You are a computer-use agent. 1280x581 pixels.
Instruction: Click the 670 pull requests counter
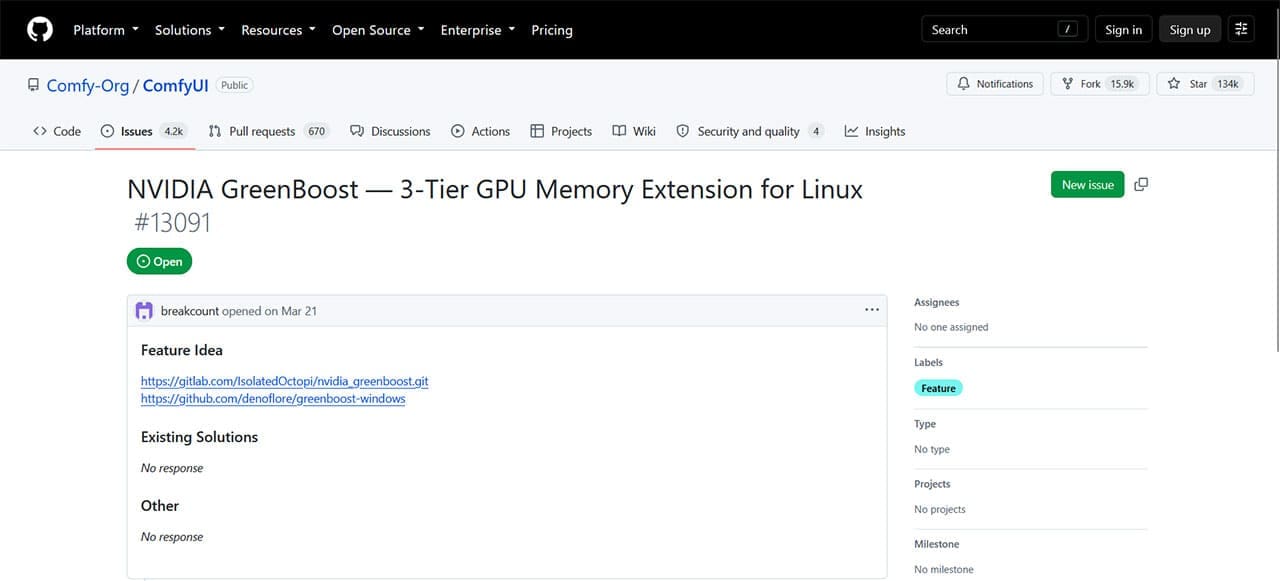(316, 131)
